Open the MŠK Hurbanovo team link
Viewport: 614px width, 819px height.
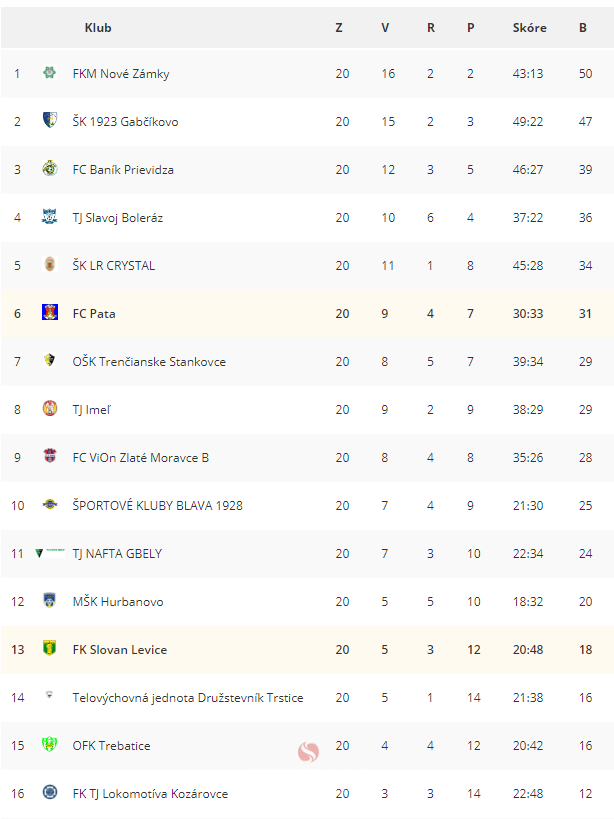point(118,602)
